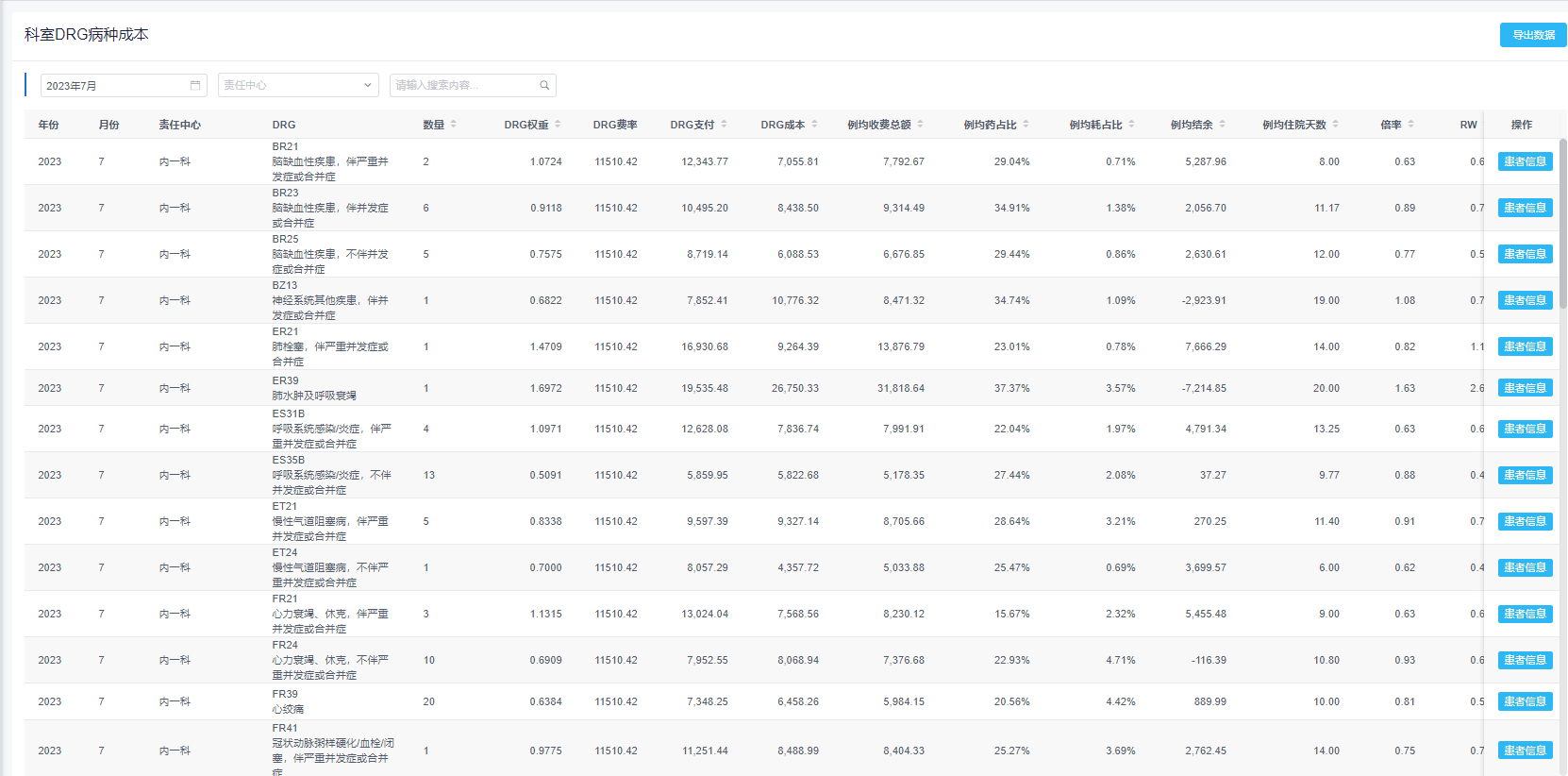Open 患者信息 for the BR21 row
The width and height of the screenshot is (1568, 776).
click(x=1525, y=161)
